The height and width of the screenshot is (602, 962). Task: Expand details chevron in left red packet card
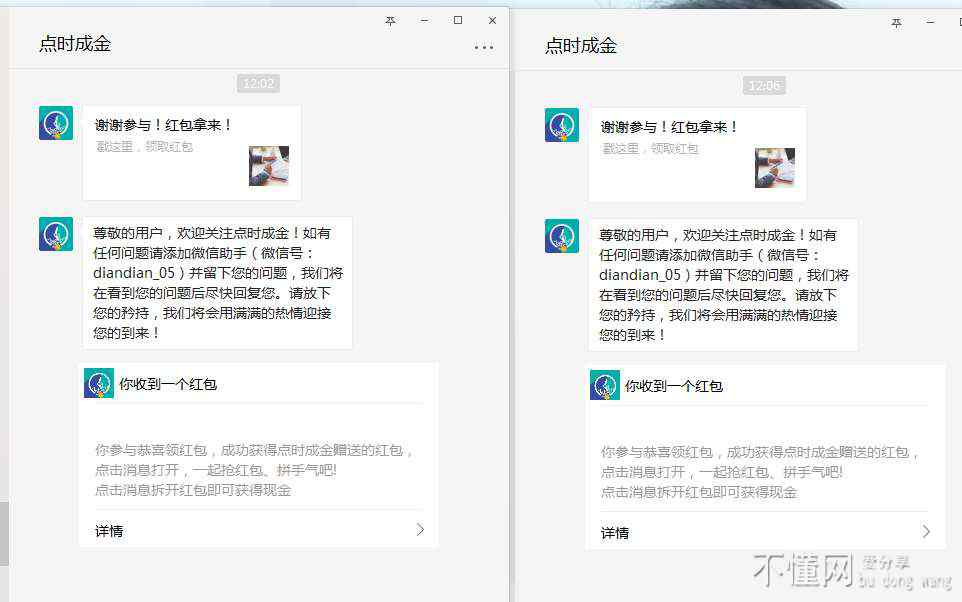tap(420, 530)
